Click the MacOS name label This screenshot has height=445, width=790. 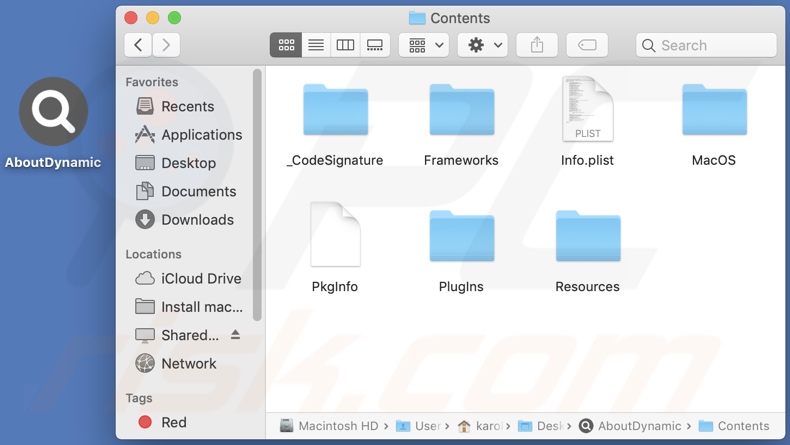point(713,160)
